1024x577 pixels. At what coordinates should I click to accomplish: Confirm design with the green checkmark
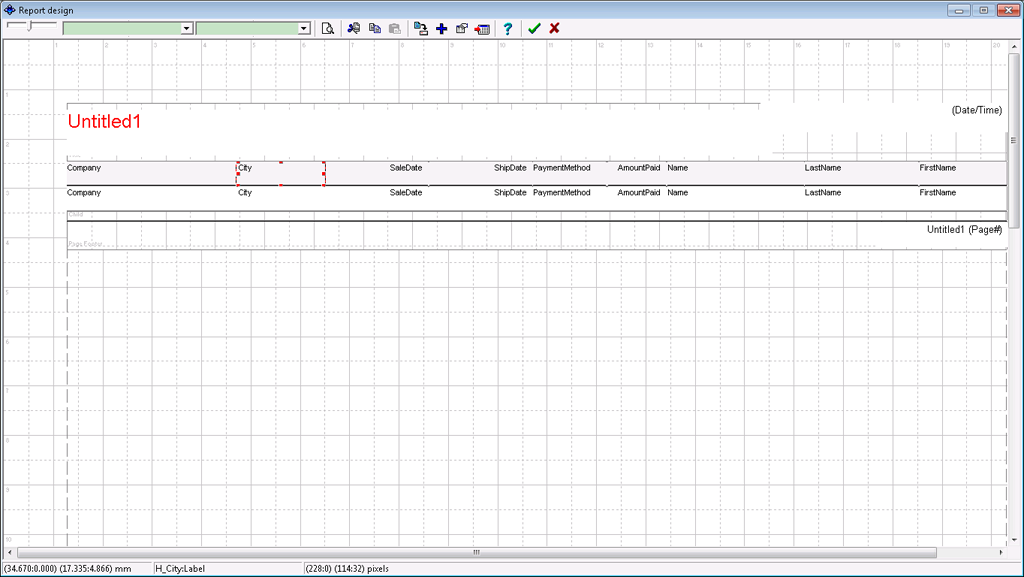pos(534,28)
